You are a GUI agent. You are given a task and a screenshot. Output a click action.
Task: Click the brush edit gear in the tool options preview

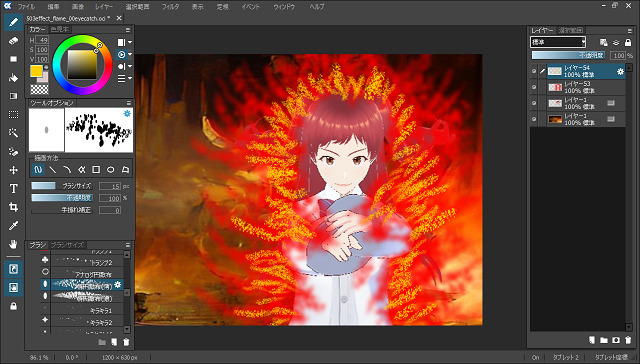coord(127,113)
